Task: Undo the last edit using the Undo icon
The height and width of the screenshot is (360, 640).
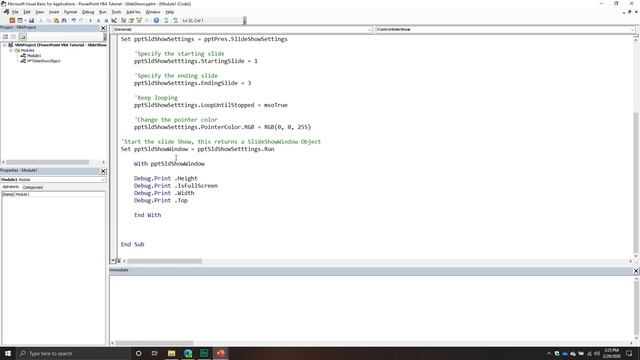Action: click(74, 20)
